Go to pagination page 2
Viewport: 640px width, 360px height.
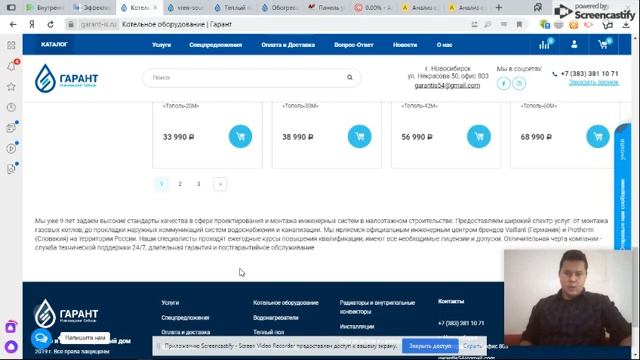180,184
